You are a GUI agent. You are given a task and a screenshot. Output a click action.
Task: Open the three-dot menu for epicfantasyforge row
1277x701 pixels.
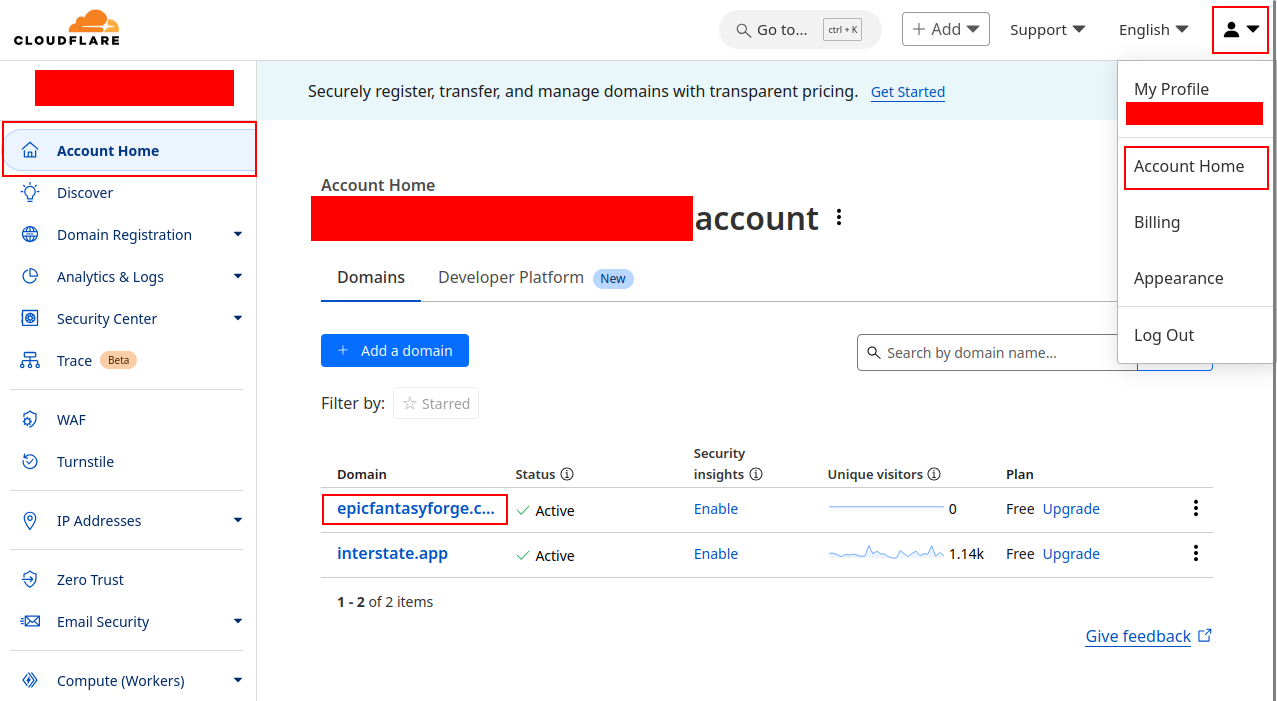pyautogui.click(x=1195, y=508)
